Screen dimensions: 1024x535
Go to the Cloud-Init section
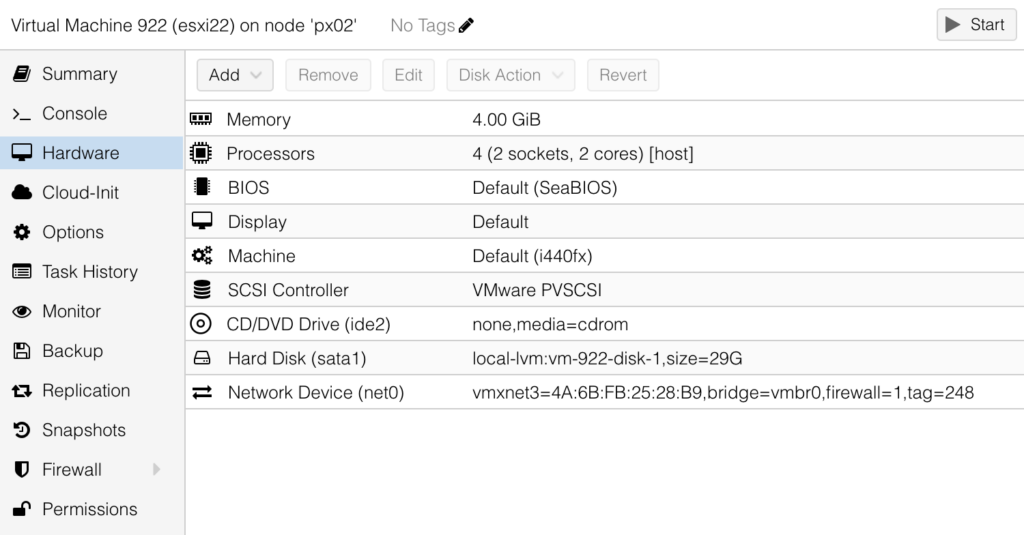(x=80, y=193)
